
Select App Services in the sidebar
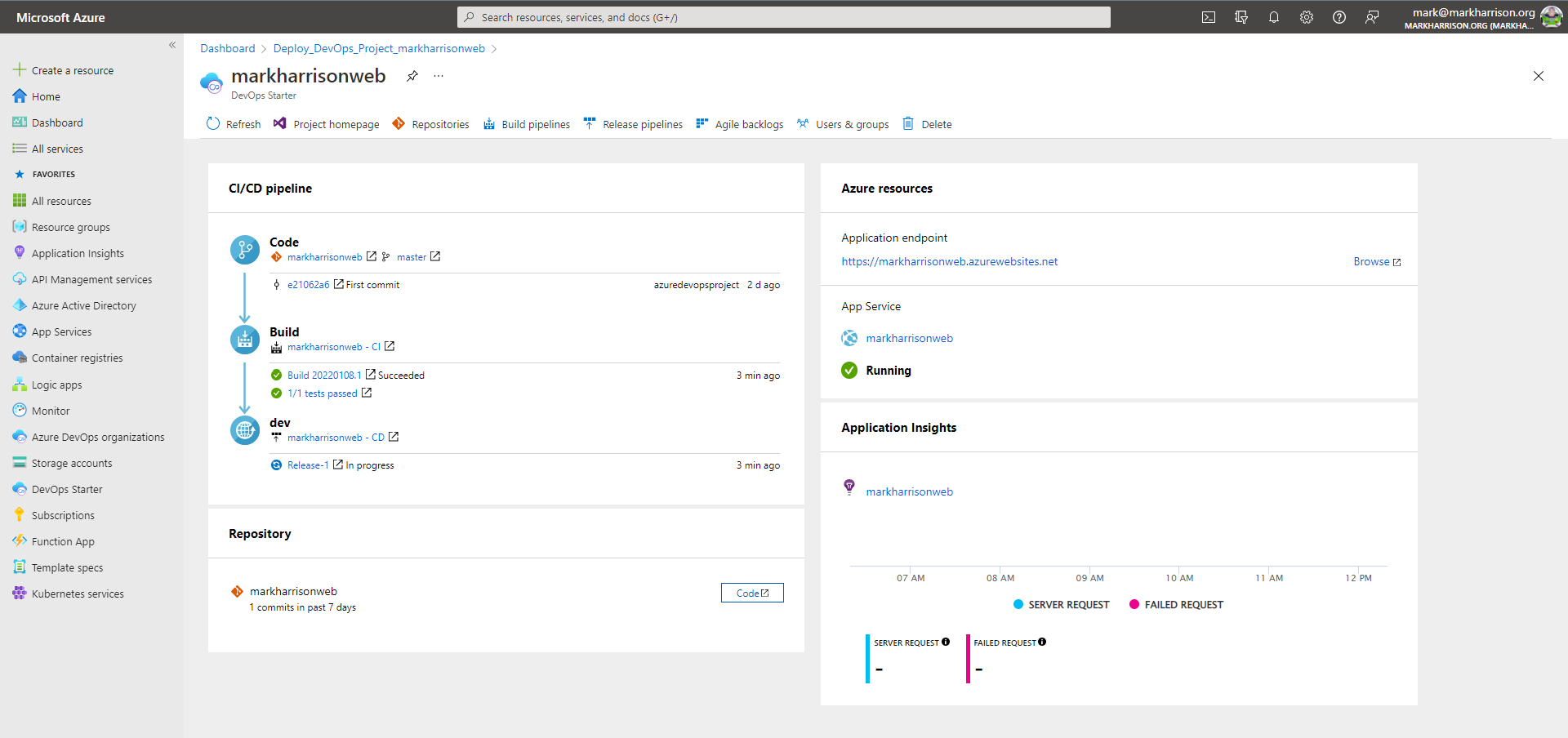(x=61, y=332)
